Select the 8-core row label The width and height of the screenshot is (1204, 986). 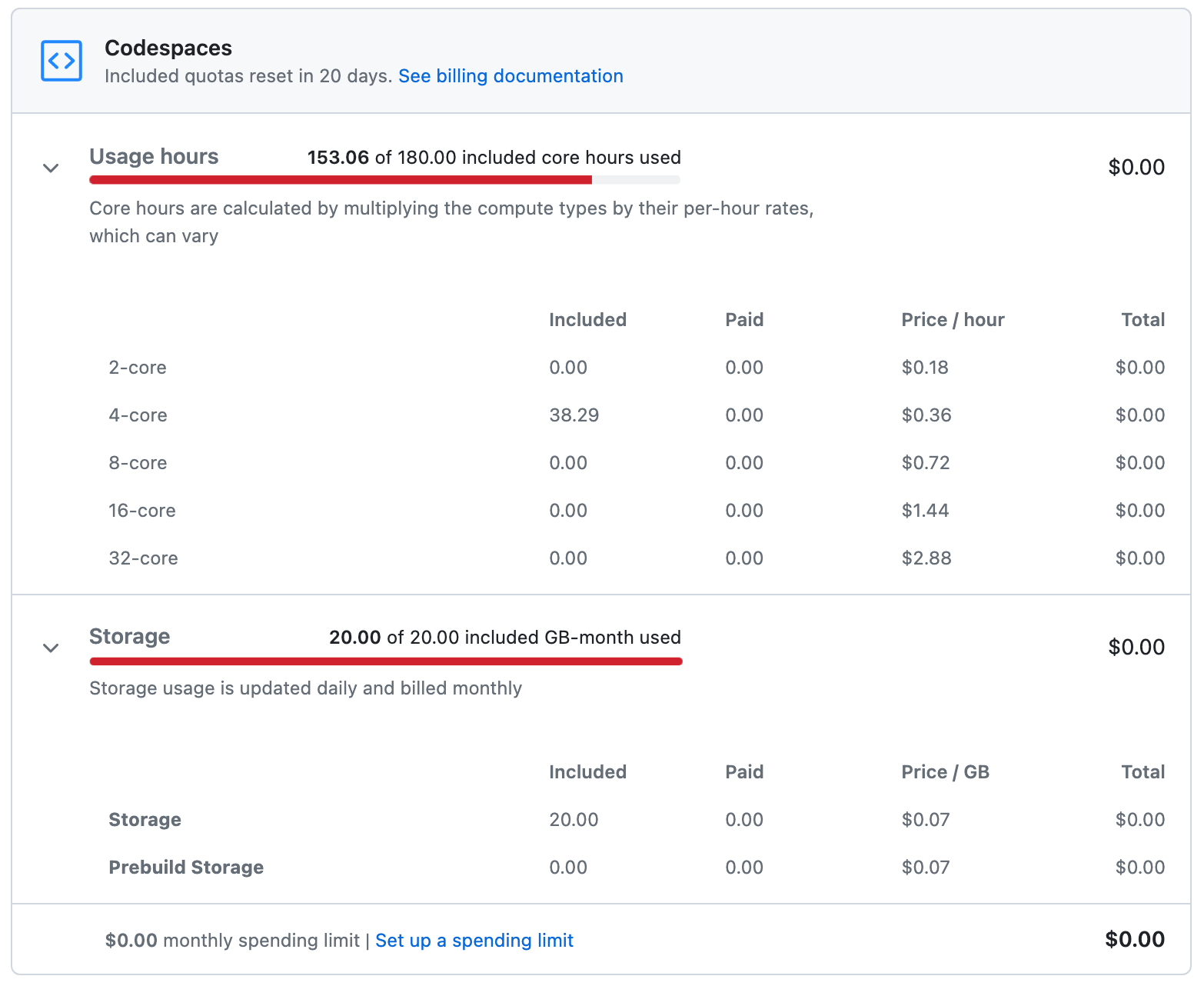tap(138, 463)
